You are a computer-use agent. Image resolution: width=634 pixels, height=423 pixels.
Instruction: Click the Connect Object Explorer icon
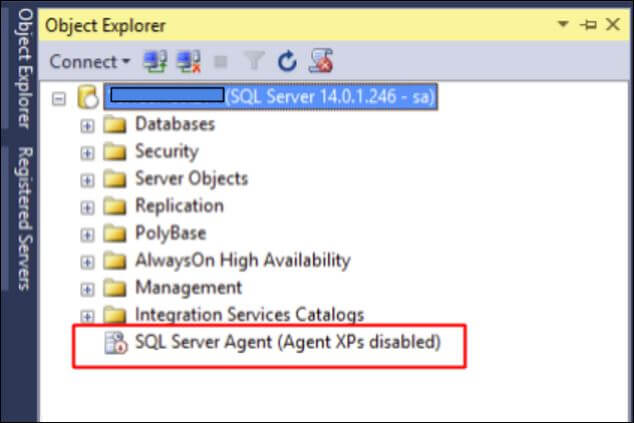point(156,61)
